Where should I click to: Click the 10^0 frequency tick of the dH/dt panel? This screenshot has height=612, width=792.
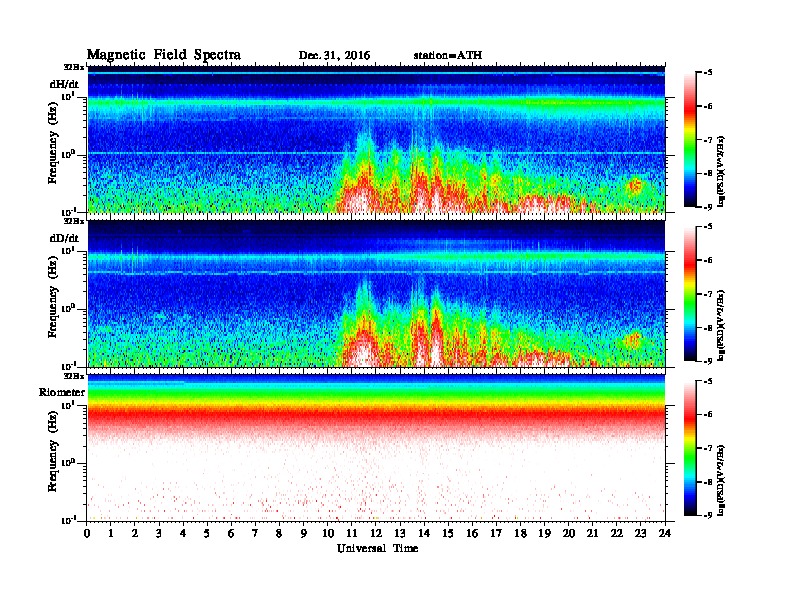pos(68,155)
